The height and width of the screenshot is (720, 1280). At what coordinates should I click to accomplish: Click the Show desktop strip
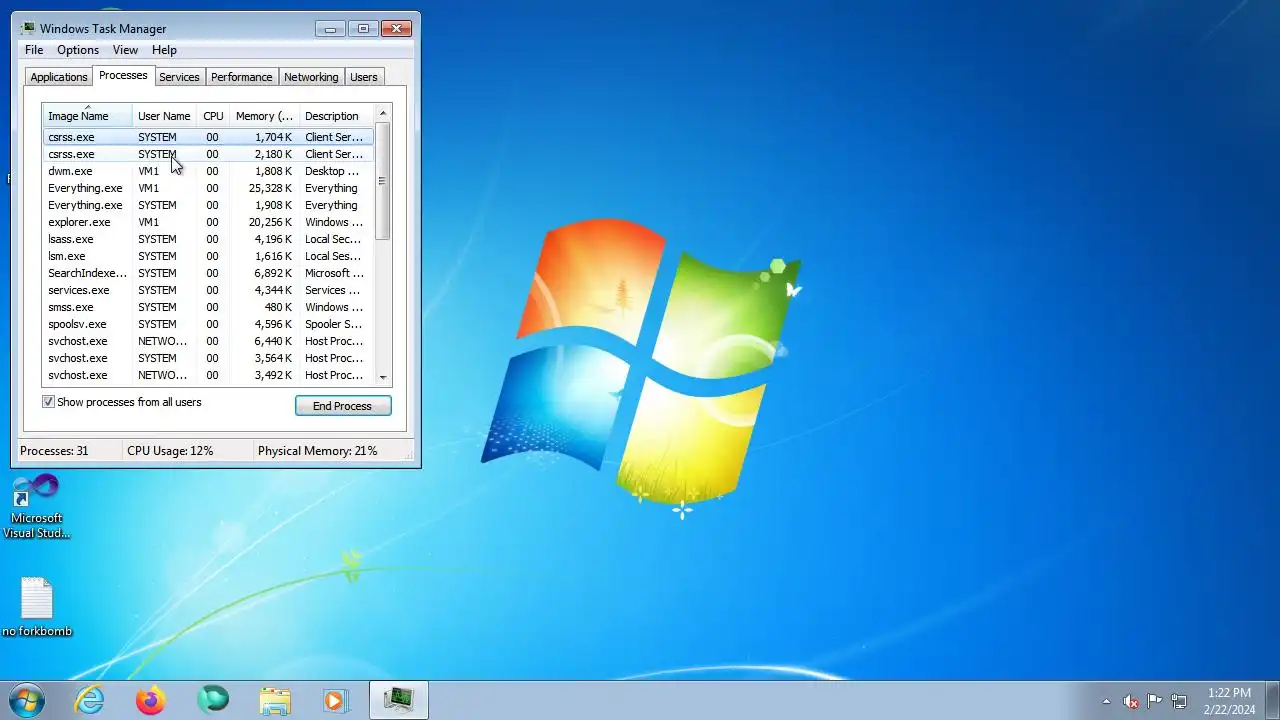(x=1272, y=700)
